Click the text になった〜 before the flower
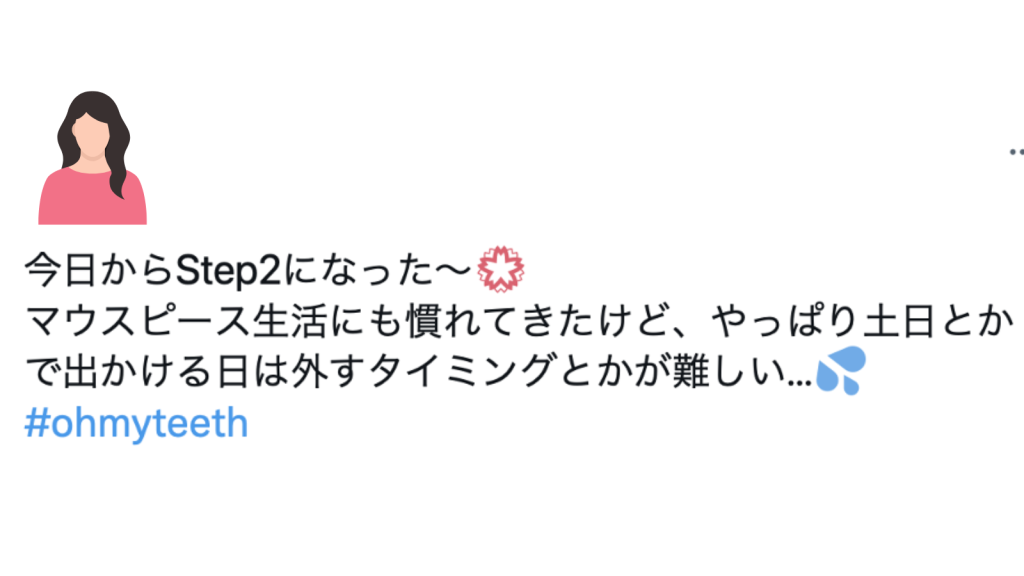Image resolution: width=1024 pixels, height=576 pixels. pyautogui.click(x=377, y=270)
